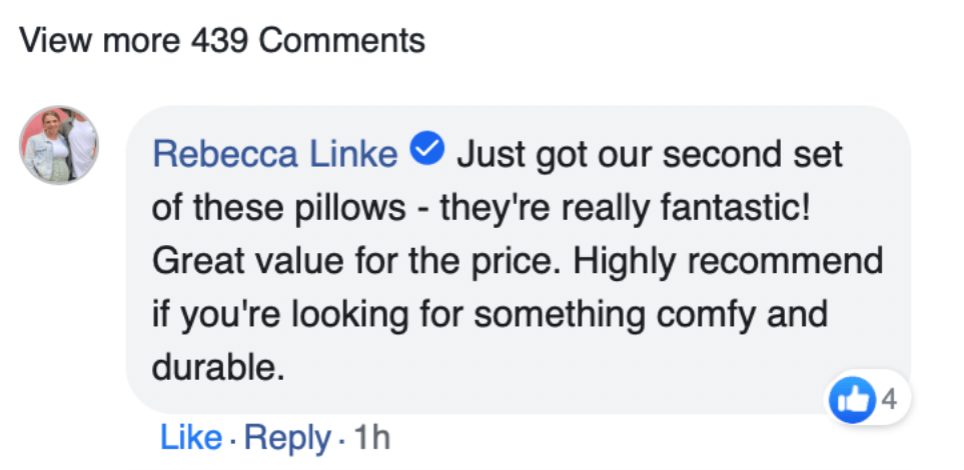Show who reacted via the count 4
The image size is (964, 470).
[x=888, y=402]
